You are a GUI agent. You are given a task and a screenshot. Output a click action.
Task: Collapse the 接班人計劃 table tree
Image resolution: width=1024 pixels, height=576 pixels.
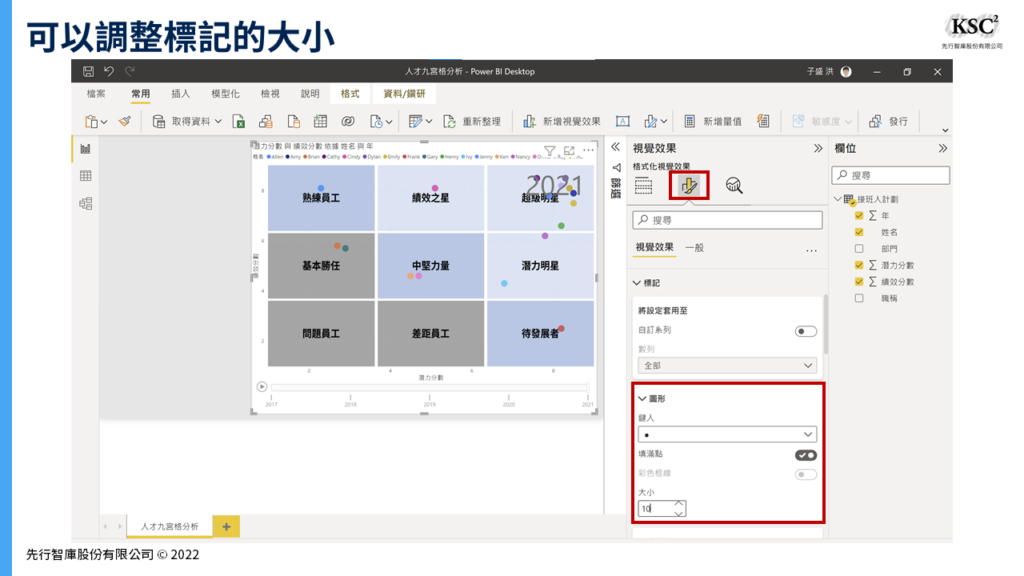[x=838, y=199]
